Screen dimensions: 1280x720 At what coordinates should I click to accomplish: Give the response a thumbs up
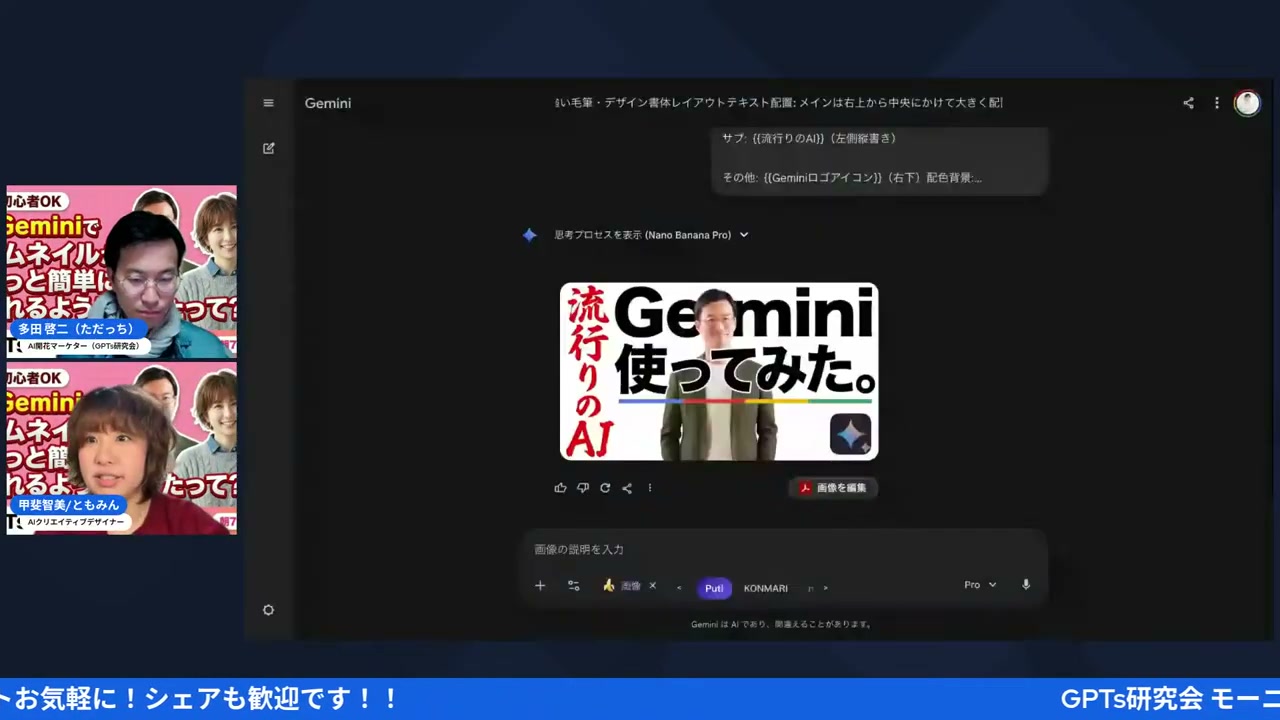pos(560,487)
